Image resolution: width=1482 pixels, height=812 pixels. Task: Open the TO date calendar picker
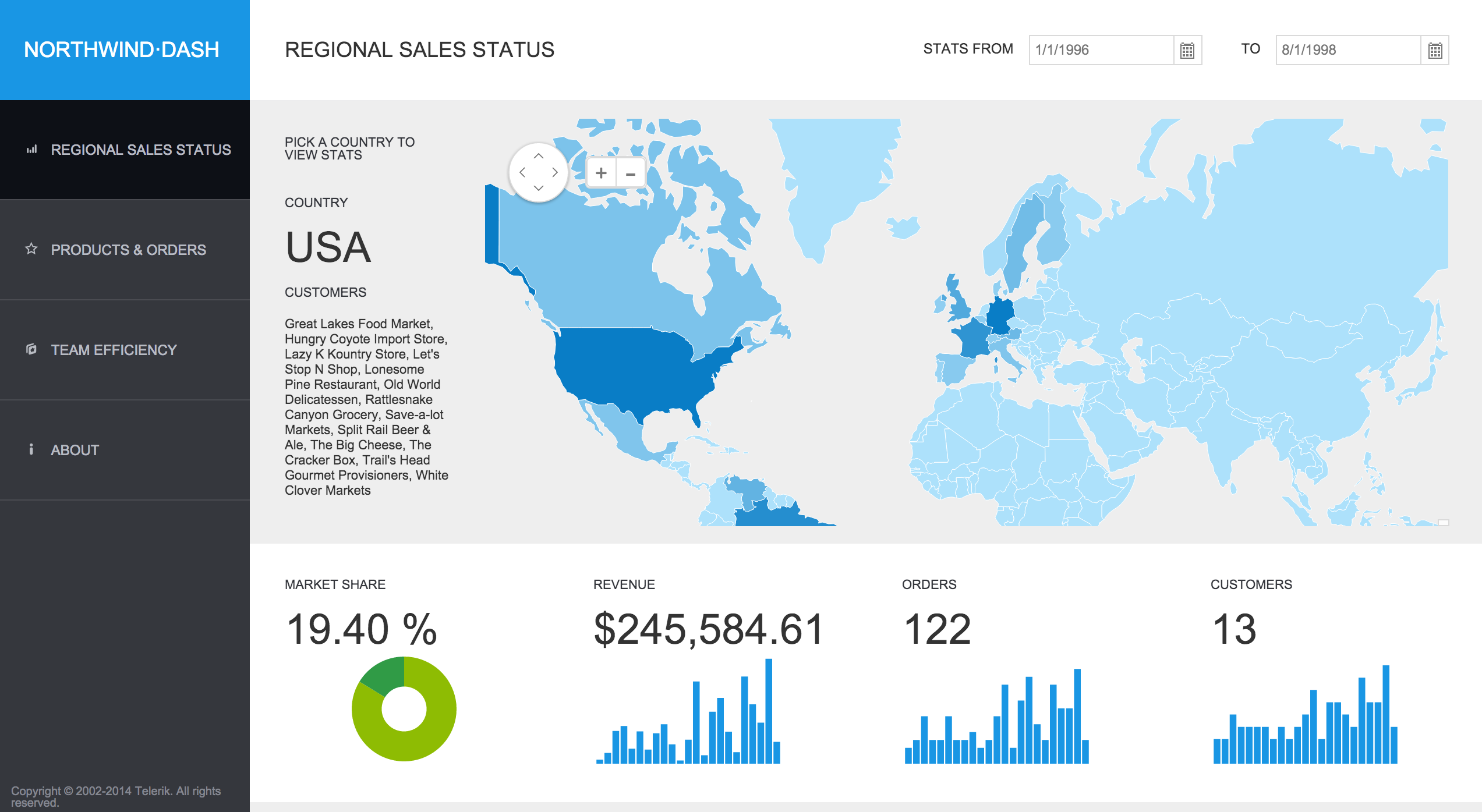(x=1435, y=51)
